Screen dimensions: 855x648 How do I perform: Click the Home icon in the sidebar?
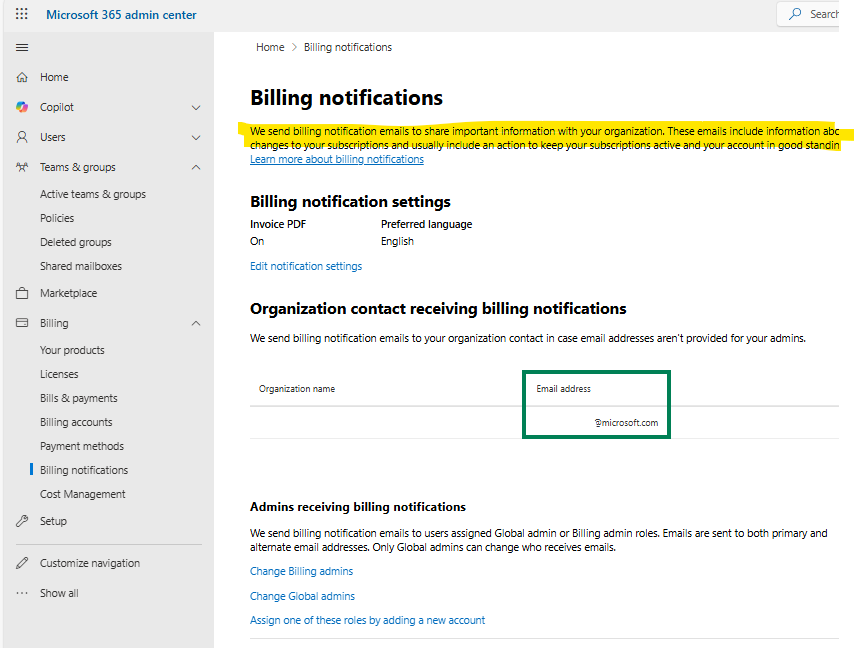[22, 77]
